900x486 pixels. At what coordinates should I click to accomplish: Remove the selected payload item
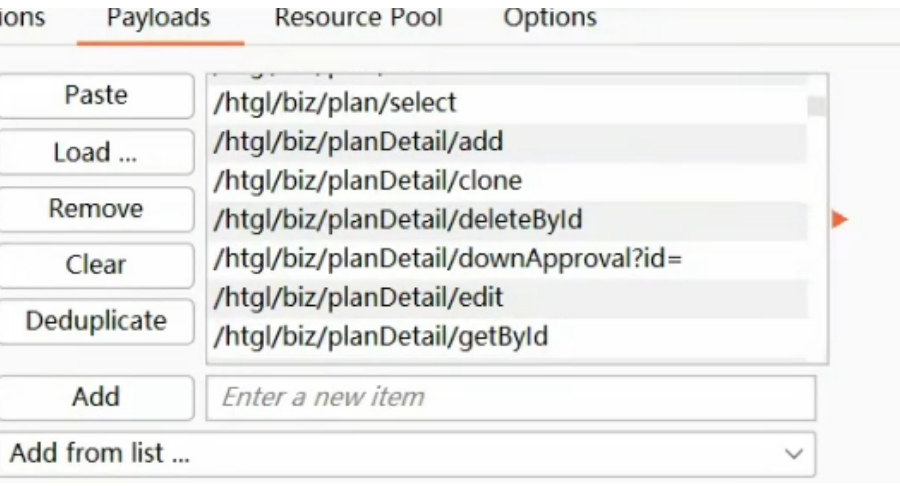point(96,209)
